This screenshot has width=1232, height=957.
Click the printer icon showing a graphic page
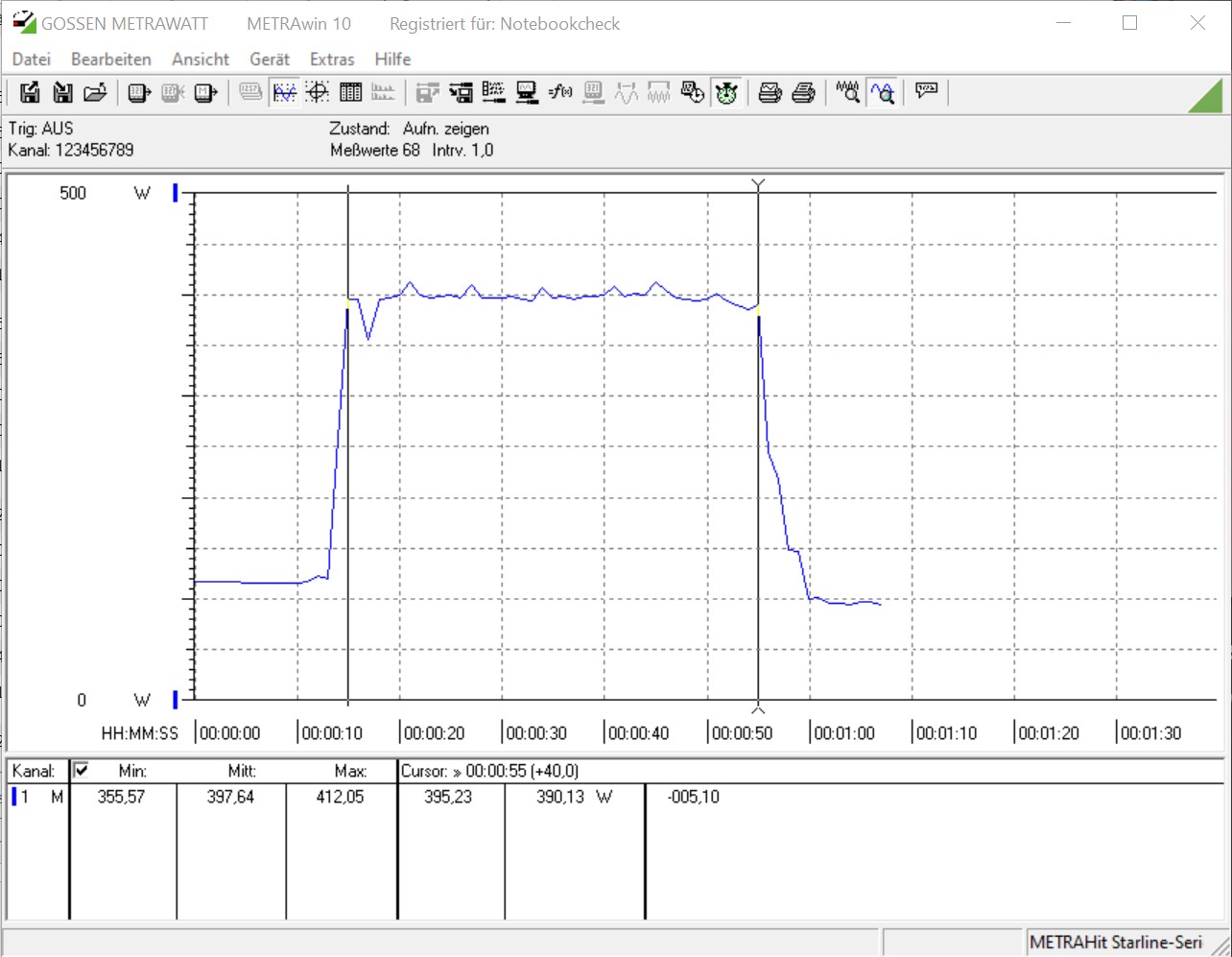[770, 92]
